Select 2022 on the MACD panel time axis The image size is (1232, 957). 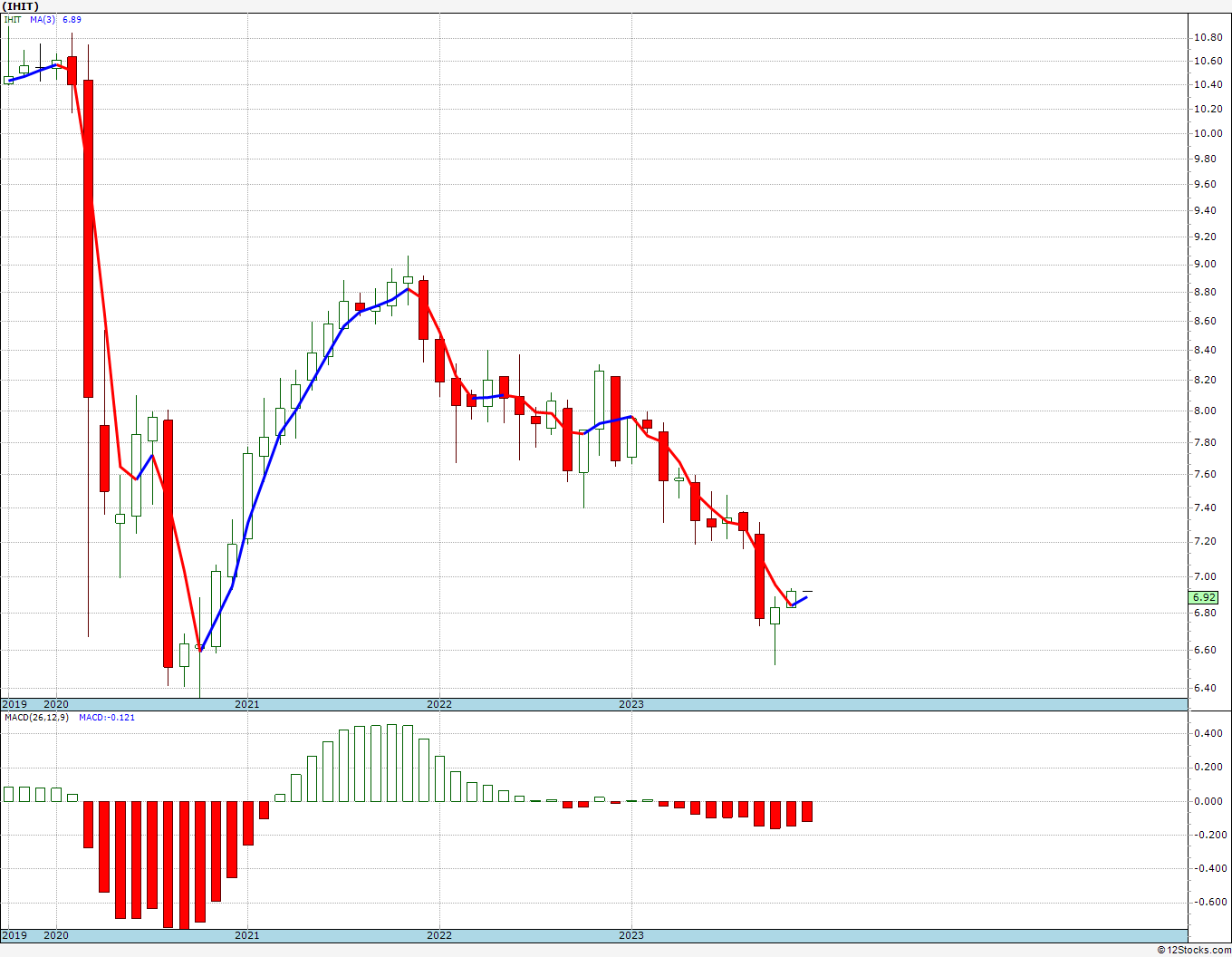coord(439,935)
